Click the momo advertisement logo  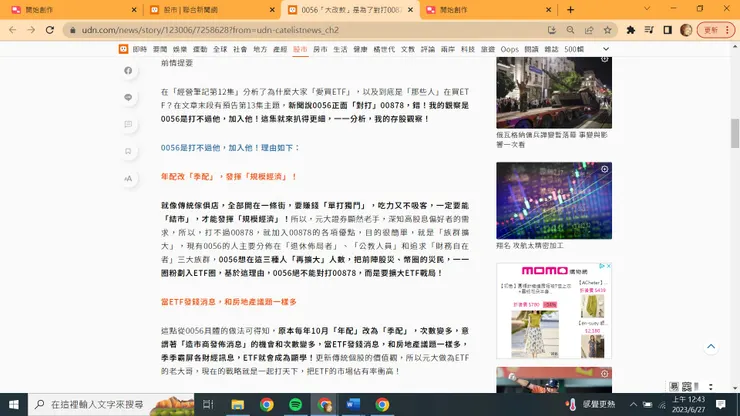coord(544,271)
